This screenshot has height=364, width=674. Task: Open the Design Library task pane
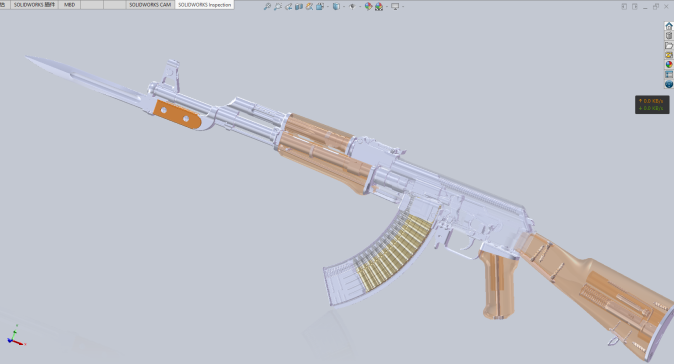point(669,36)
